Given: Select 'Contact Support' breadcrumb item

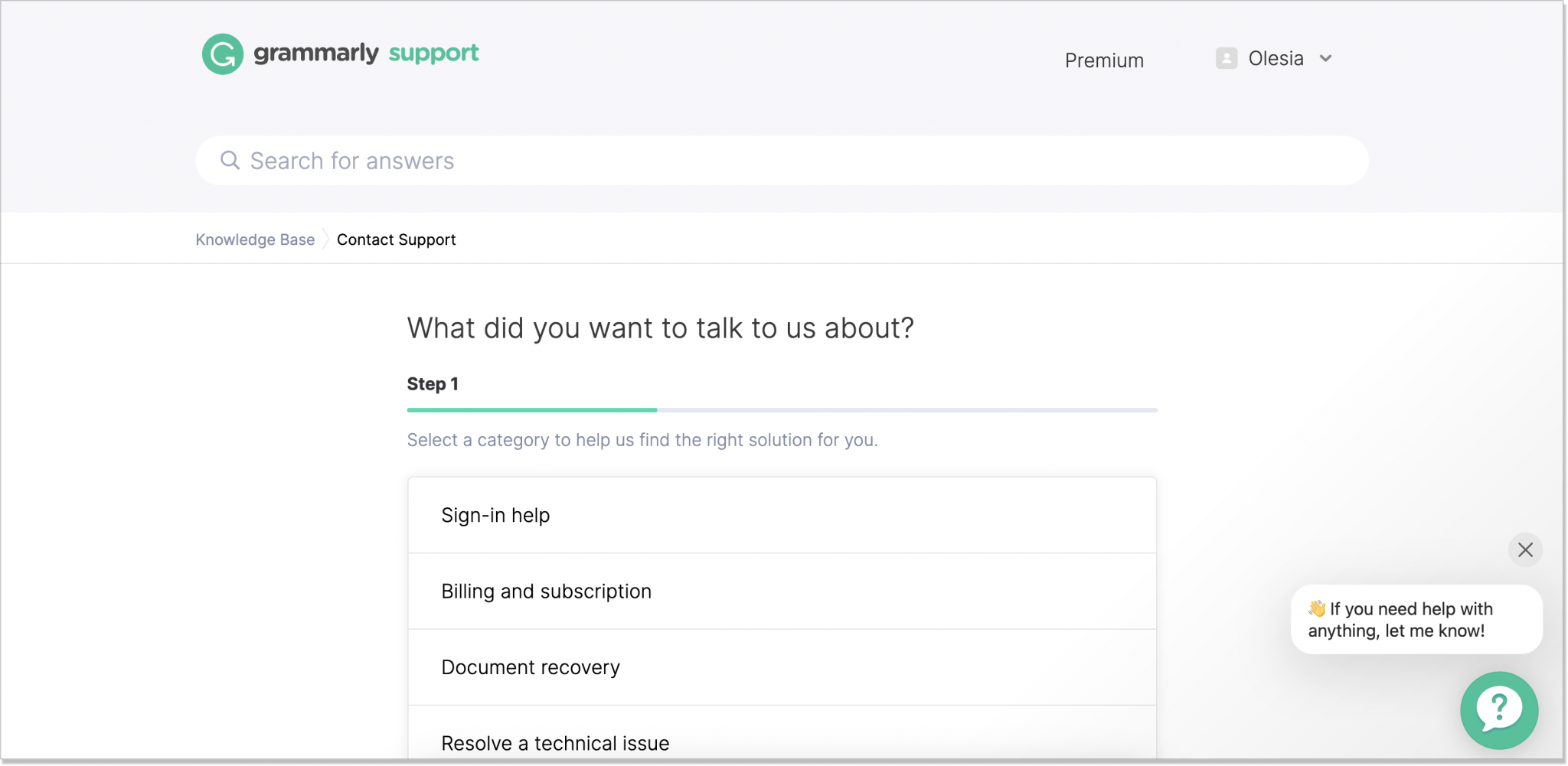Looking at the screenshot, I should point(396,239).
